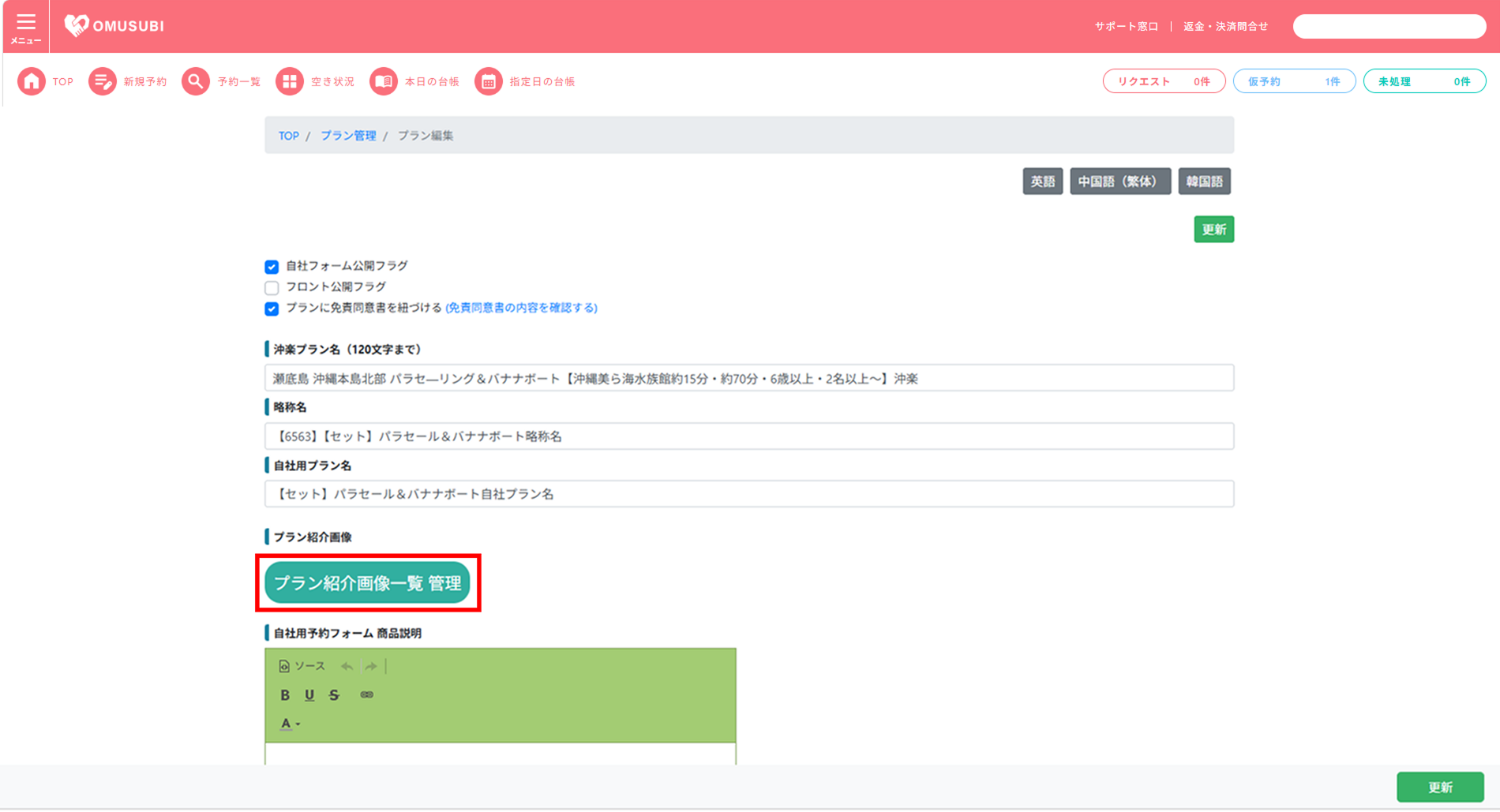Open 未処理 0件 badge
The height and width of the screenshot is (812, 1500).
1424,81
